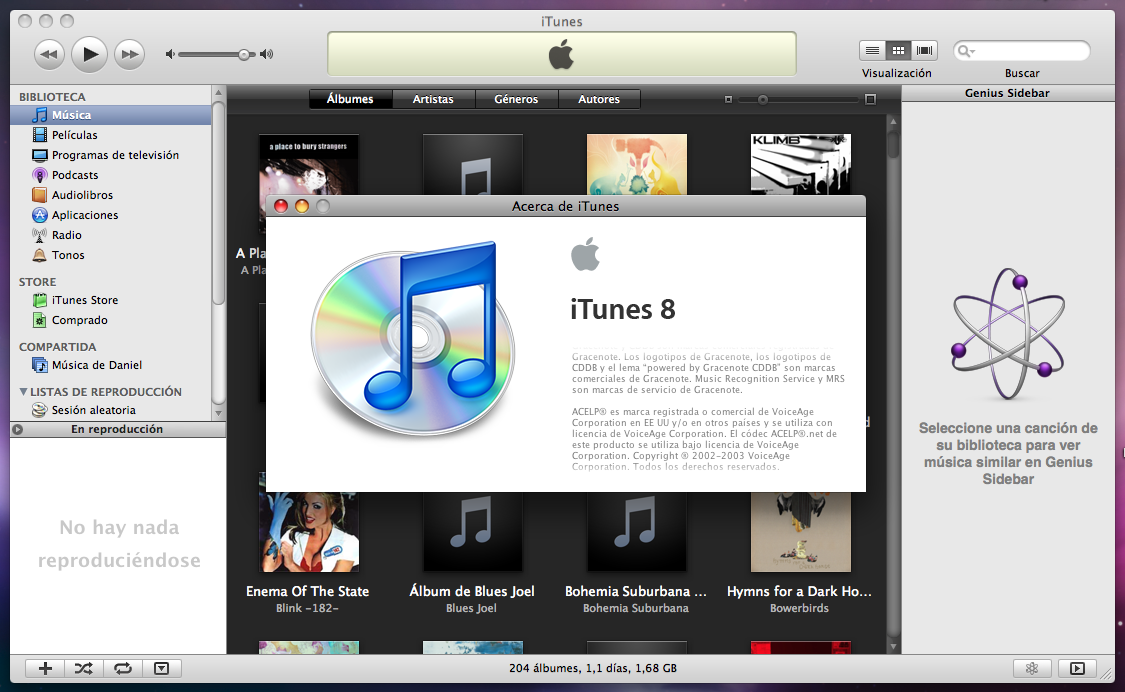The width and height of the screenshot is (1125, 692).
Task: Click the Bowerbirds artist text
Action: 799,608
